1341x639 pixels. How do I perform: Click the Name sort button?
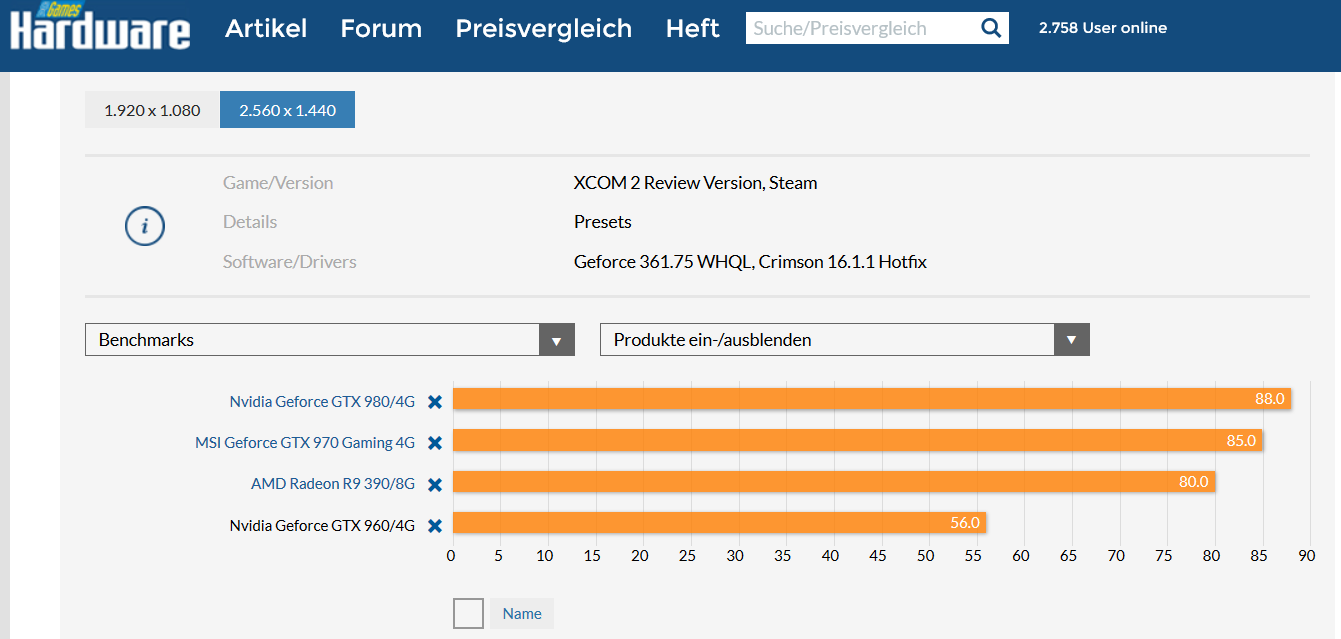pos(522,614)
